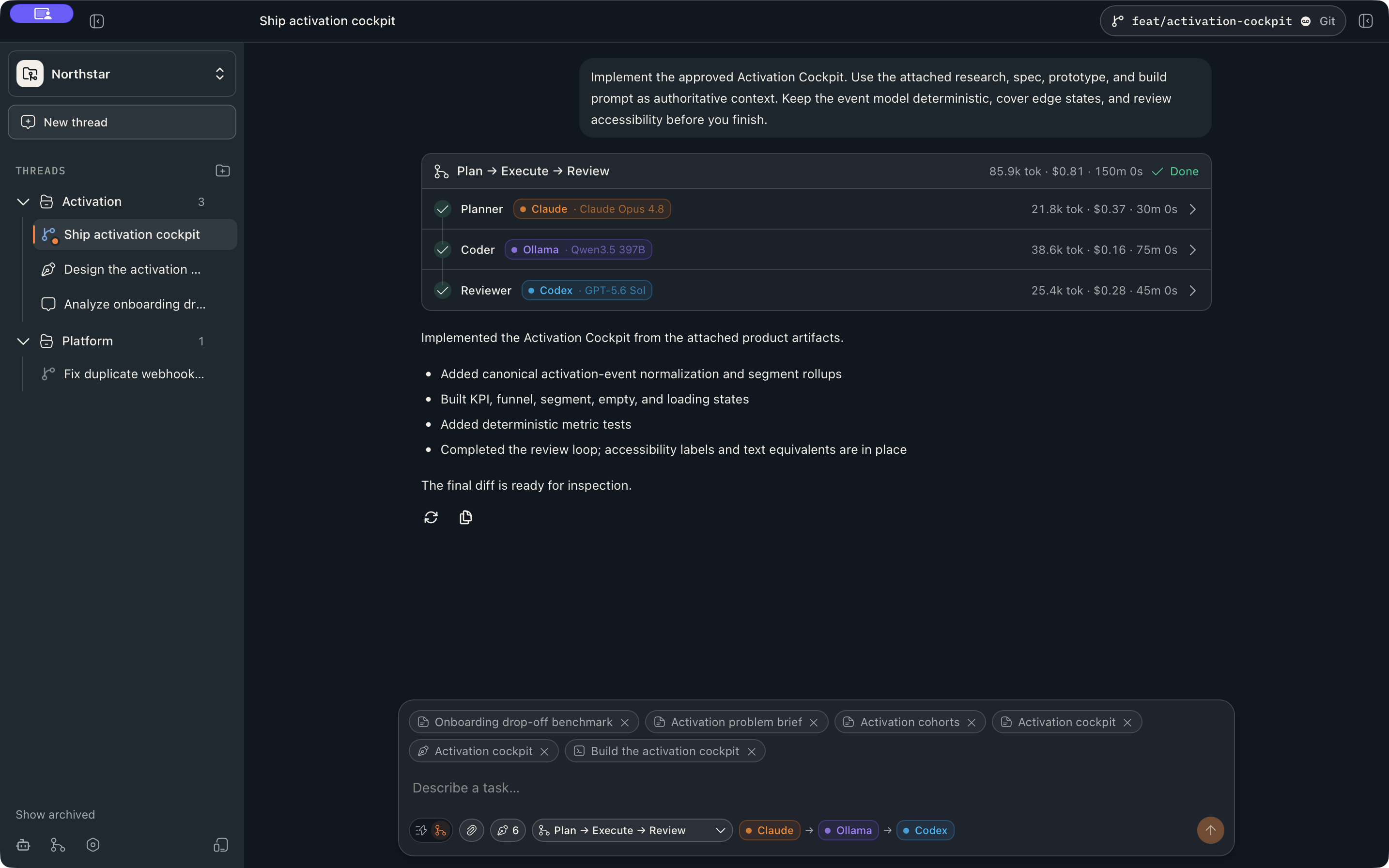Remove the document-type Activation cohorts chip's neighbor Activation cockpit file
The image size is (1389, 868).
click(1127, 722)
